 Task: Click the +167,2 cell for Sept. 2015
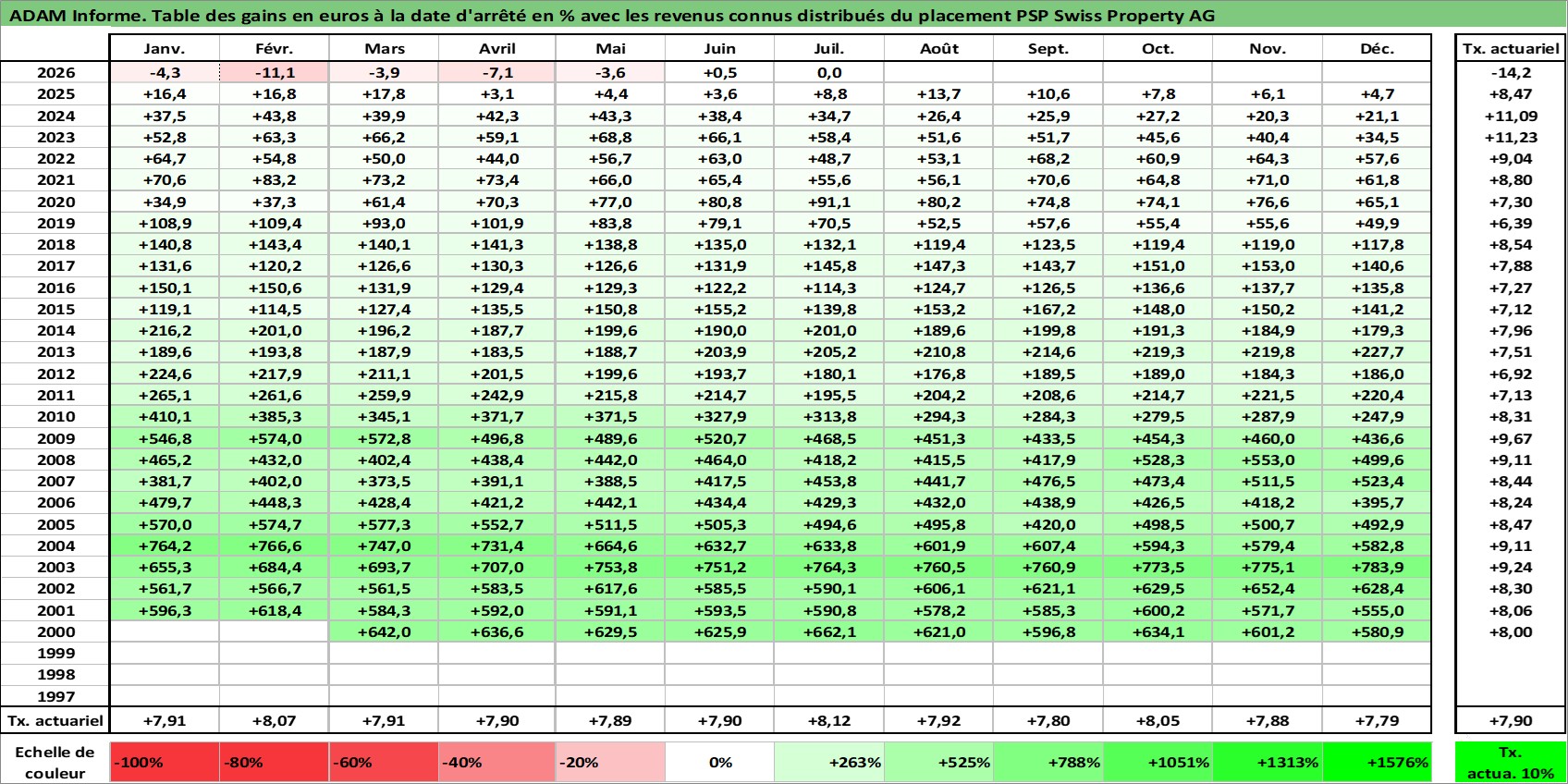pos(1048,309)
